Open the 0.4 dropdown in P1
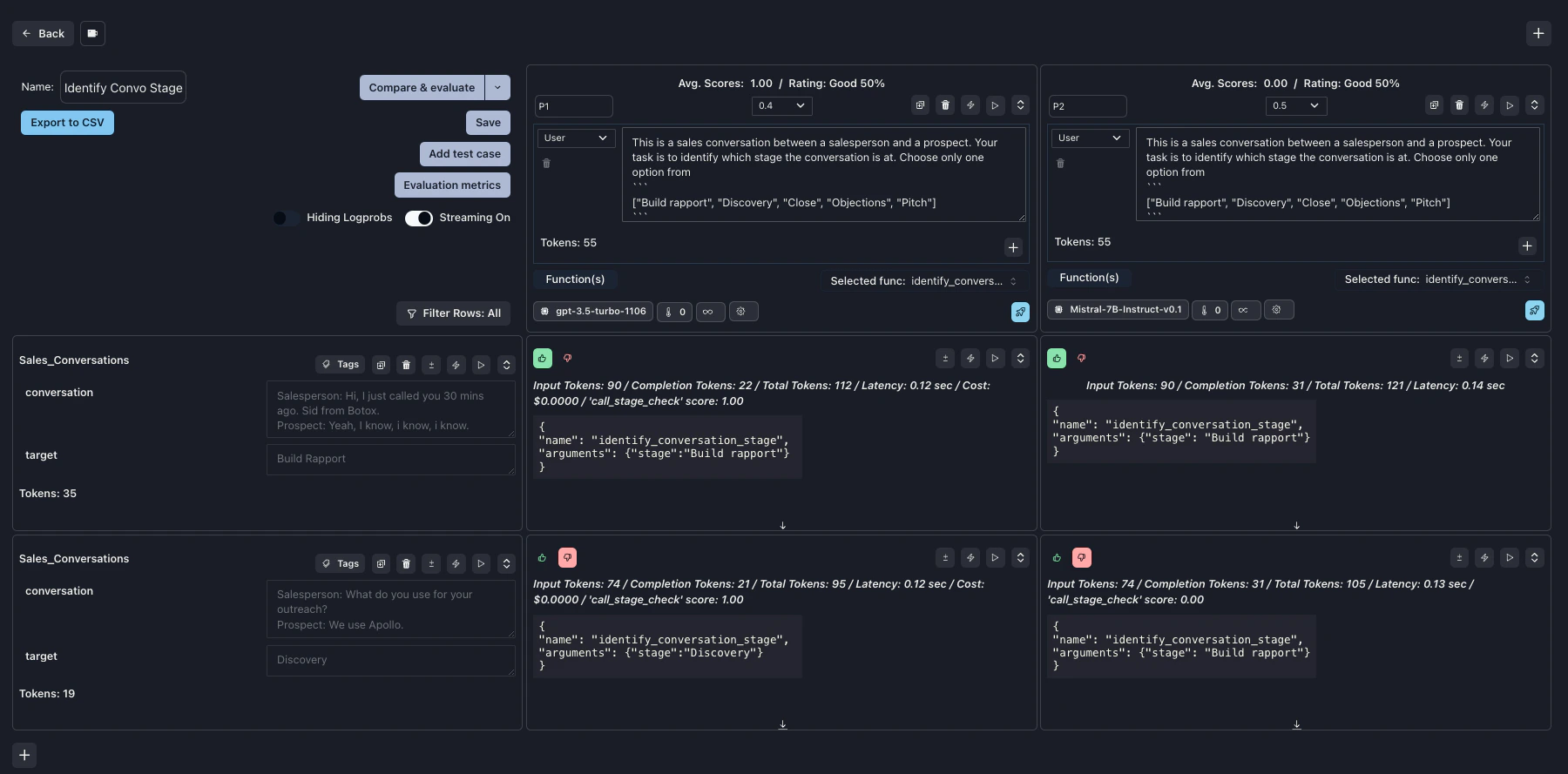 (x=782, y=105)
